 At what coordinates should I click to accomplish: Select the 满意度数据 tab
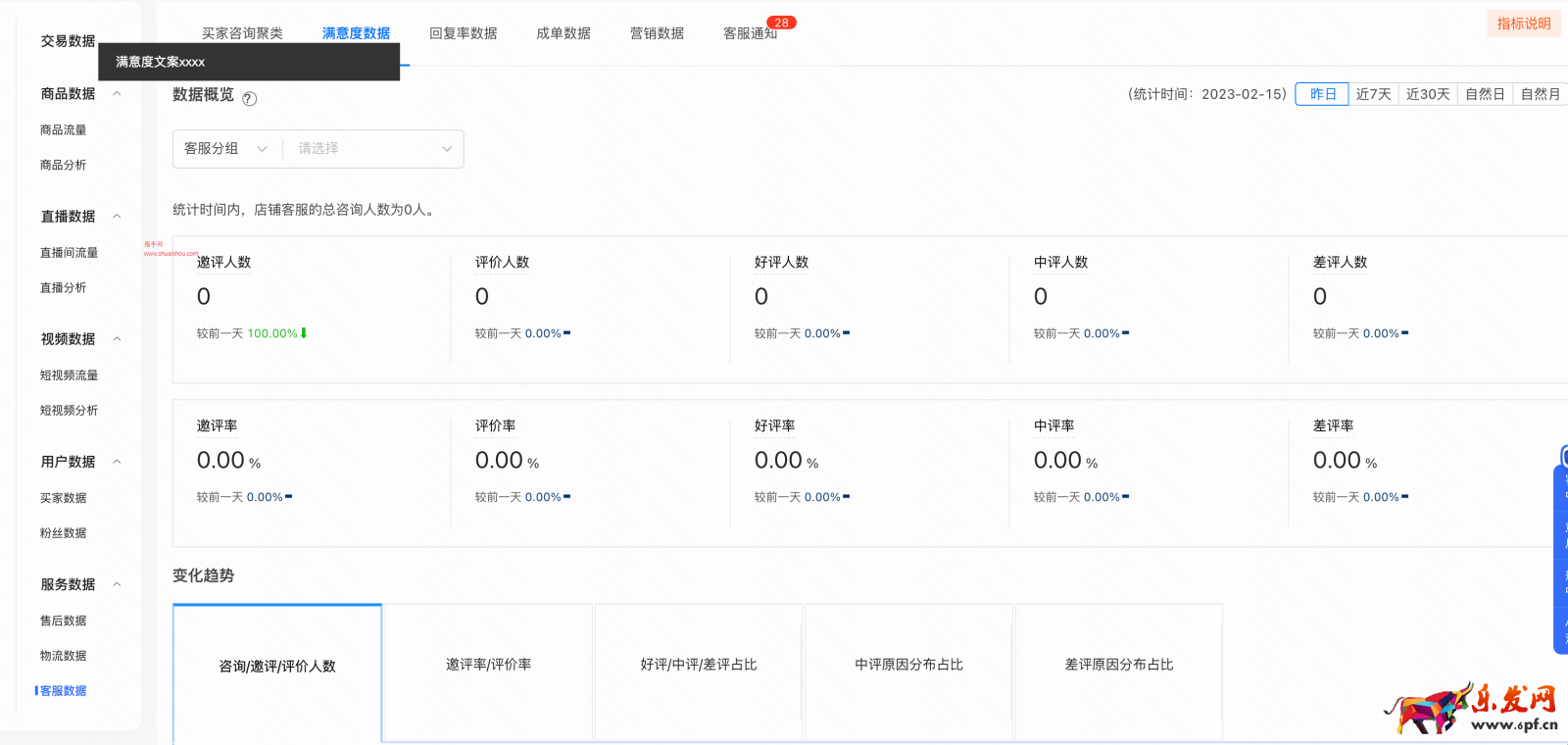[x=356, y=33]
